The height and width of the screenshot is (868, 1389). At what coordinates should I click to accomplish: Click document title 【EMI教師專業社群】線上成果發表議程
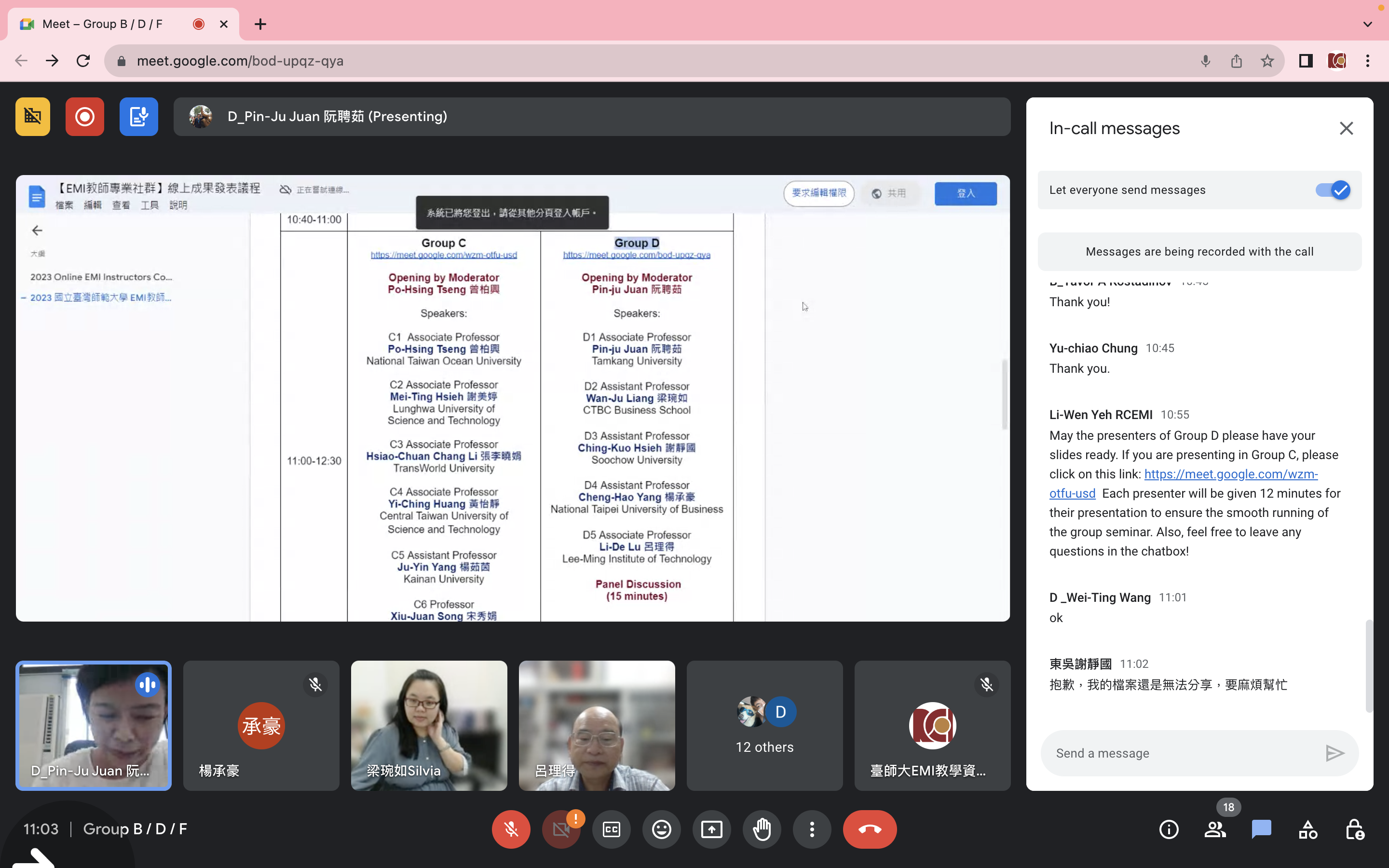[158, 188]
